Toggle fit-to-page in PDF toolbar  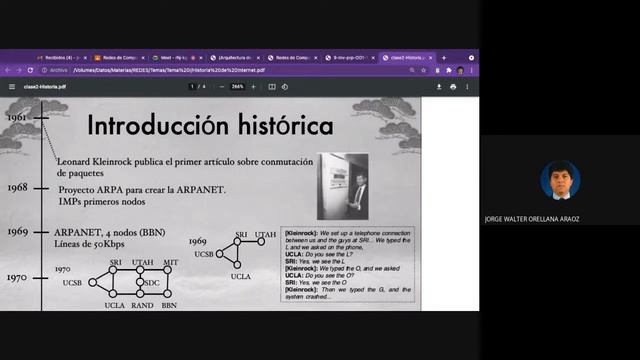[272, 87]
